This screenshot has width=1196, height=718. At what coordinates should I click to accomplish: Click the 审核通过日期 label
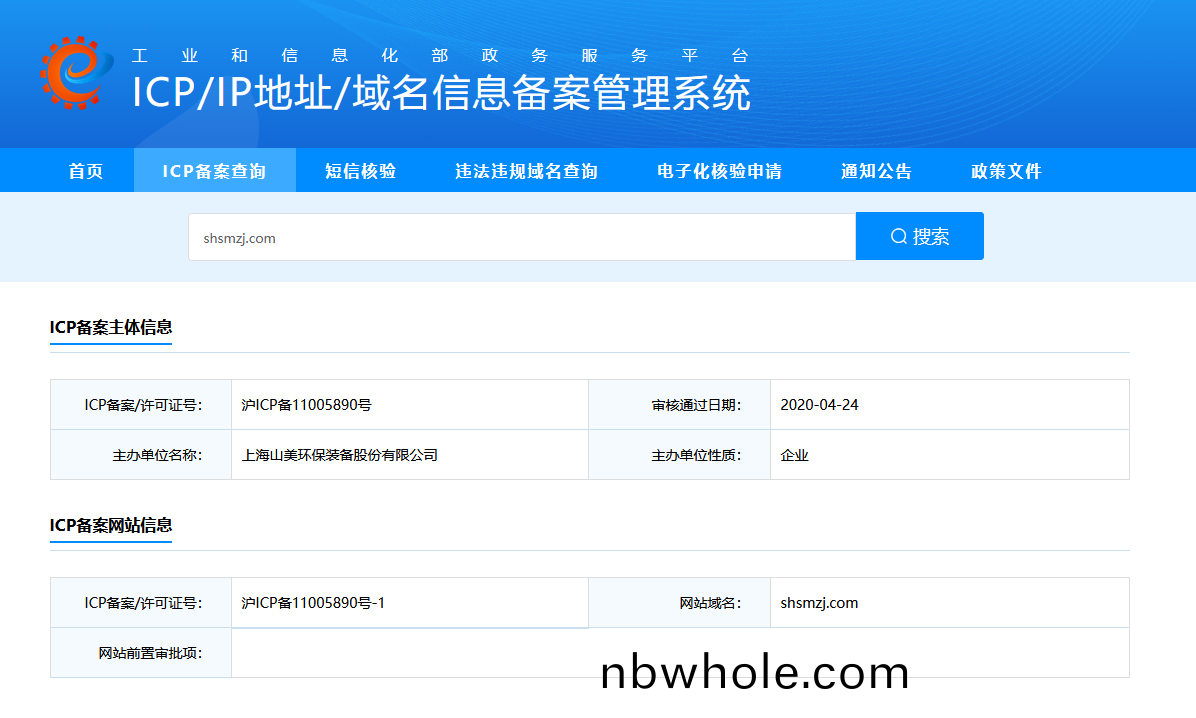(696, 405)
